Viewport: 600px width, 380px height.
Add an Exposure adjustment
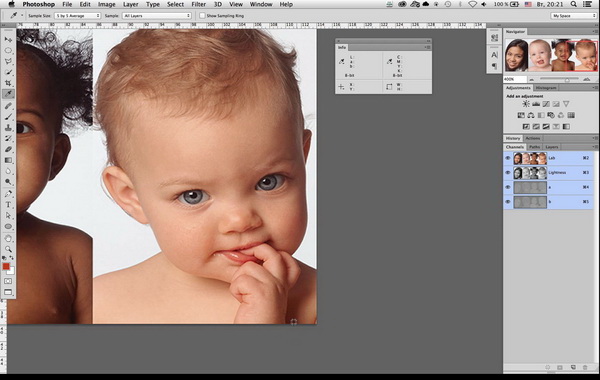point(556,104)
